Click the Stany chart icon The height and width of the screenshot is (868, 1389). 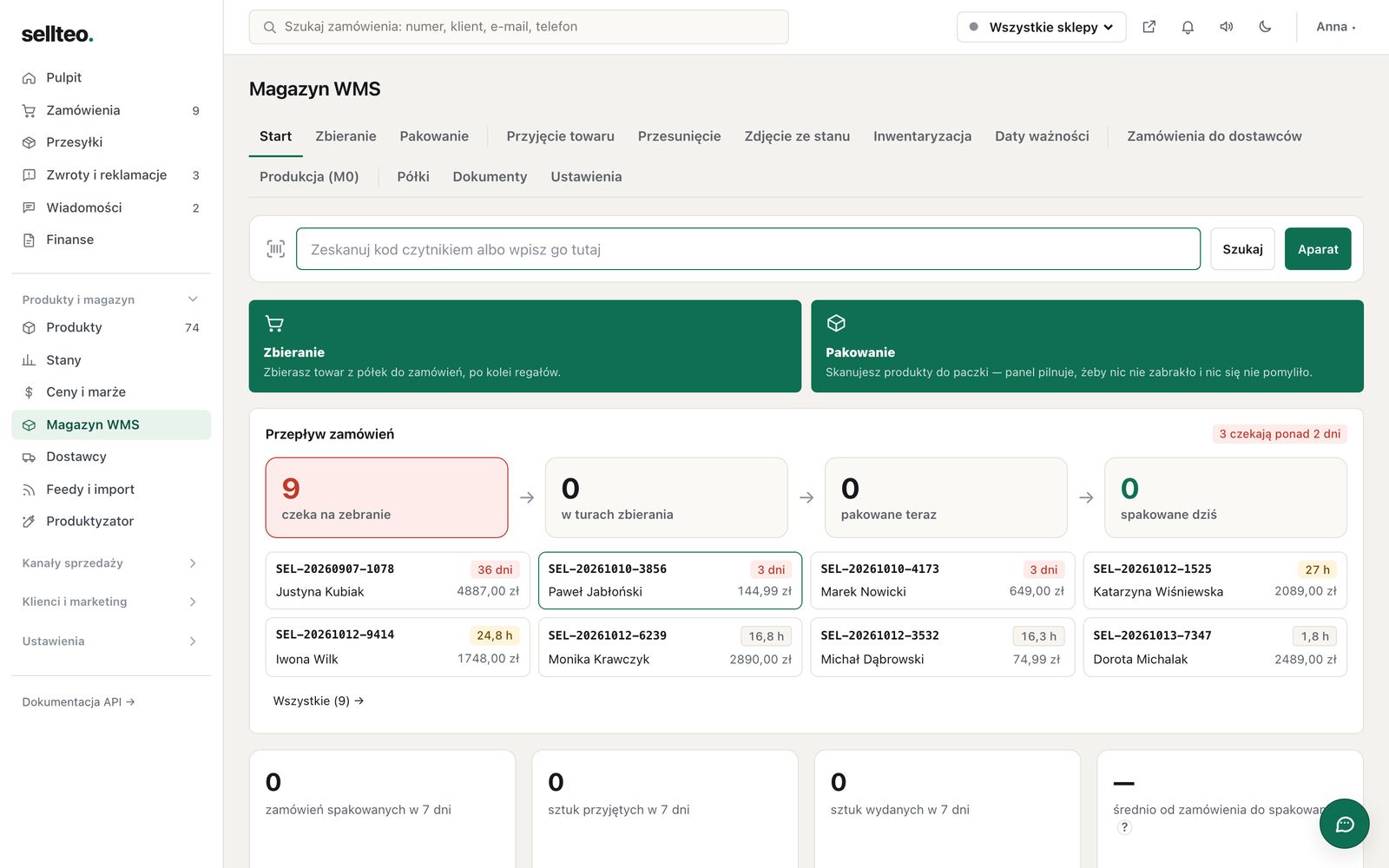click(x=29, y=360)
